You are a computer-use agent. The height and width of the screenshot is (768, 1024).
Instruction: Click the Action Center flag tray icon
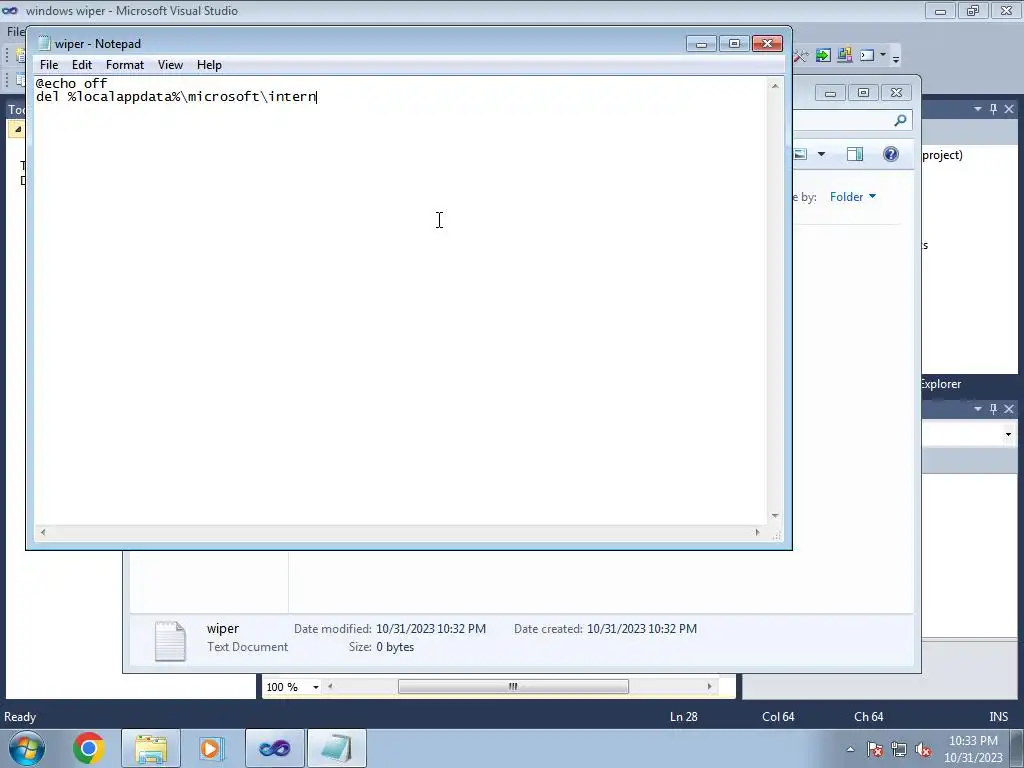875,749
